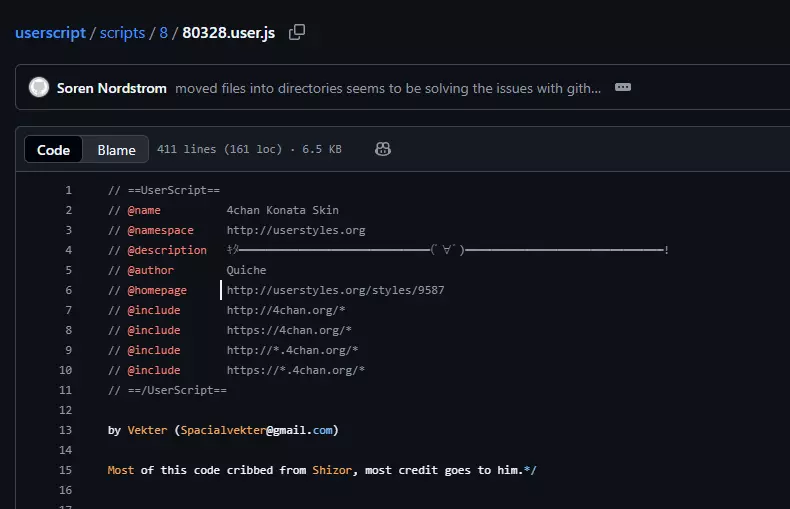Select line number 13 in the gutter
Image resolution: width=790 pixels, height=509 pixels.
pyautogui.click(x=65, y=430)
